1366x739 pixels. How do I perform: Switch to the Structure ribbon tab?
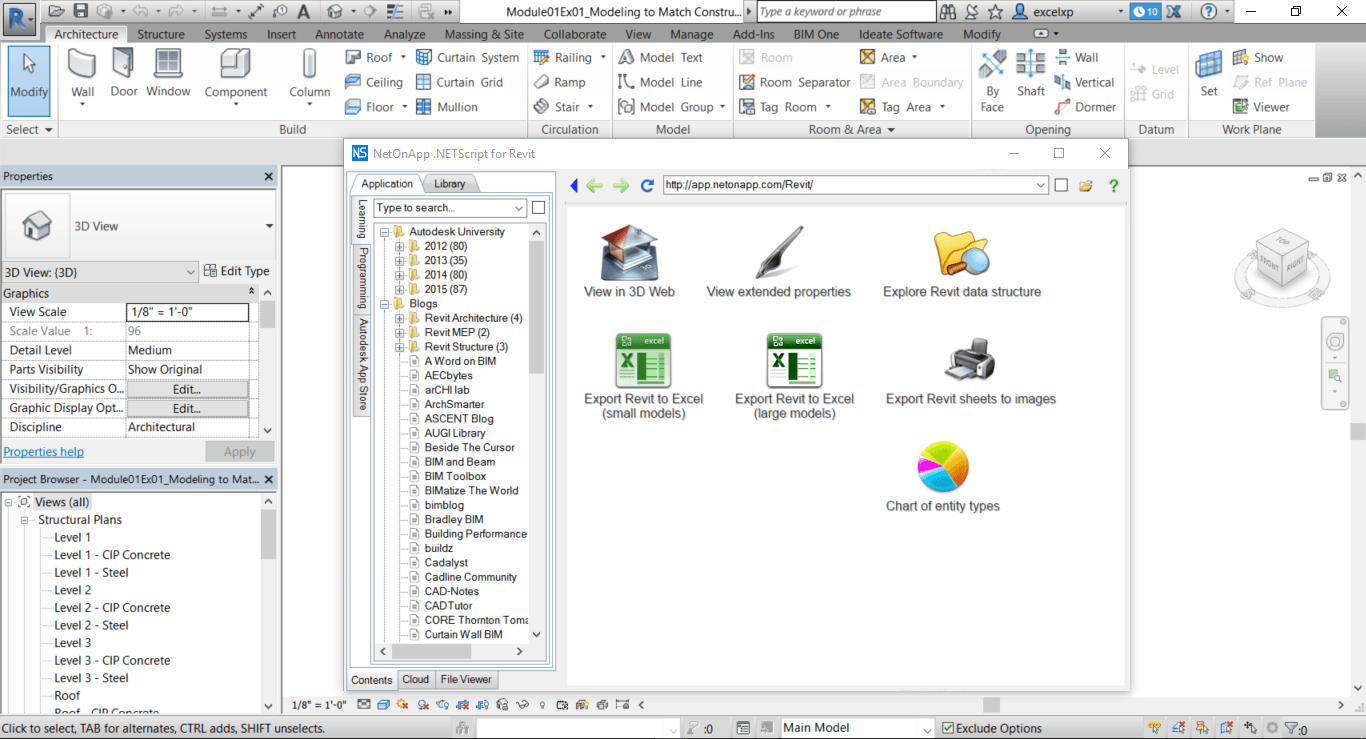coord(161,34)
